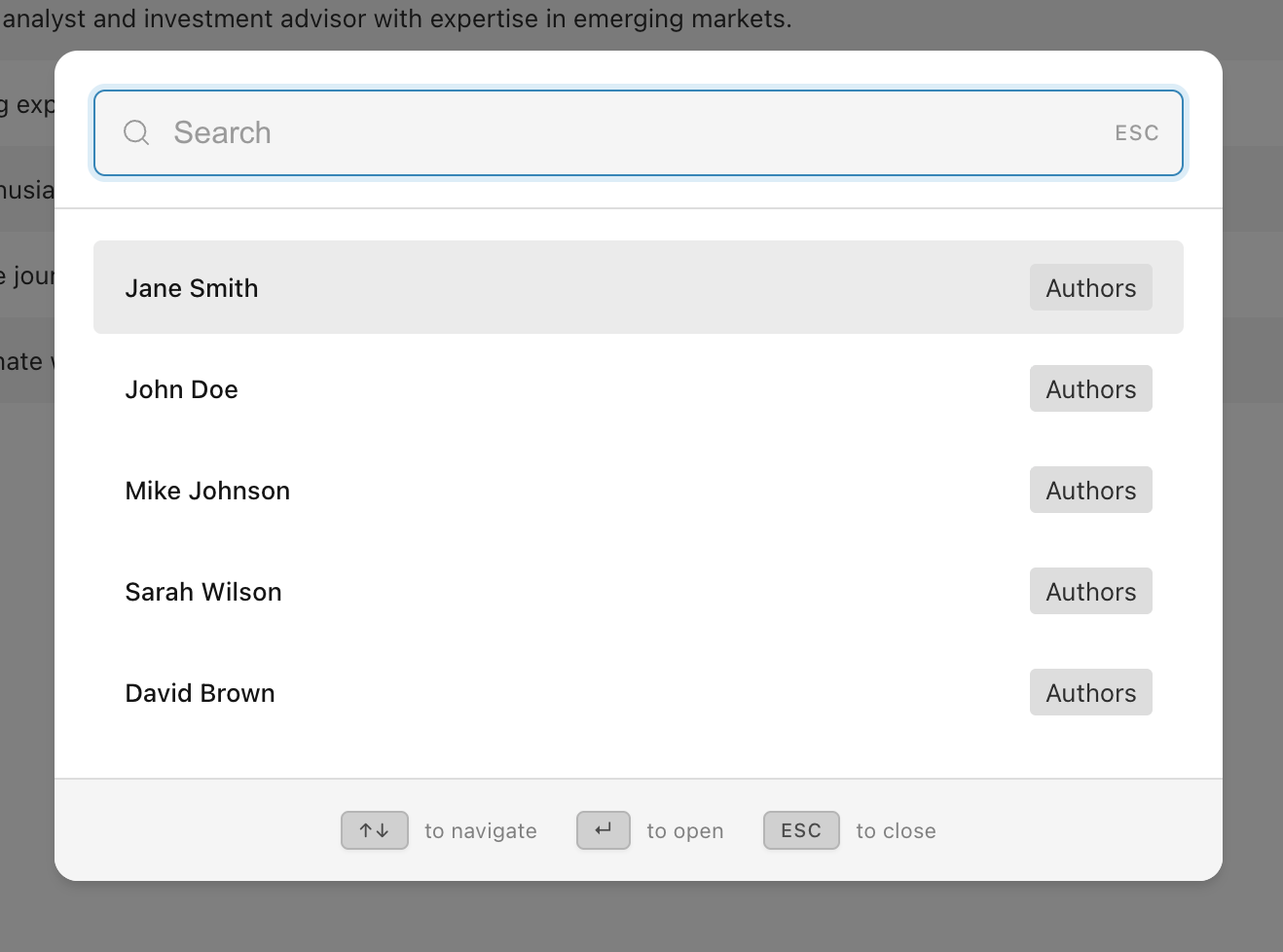Focus the Search input field
This screenshot has height=952, width=1283.
(633, 132)
